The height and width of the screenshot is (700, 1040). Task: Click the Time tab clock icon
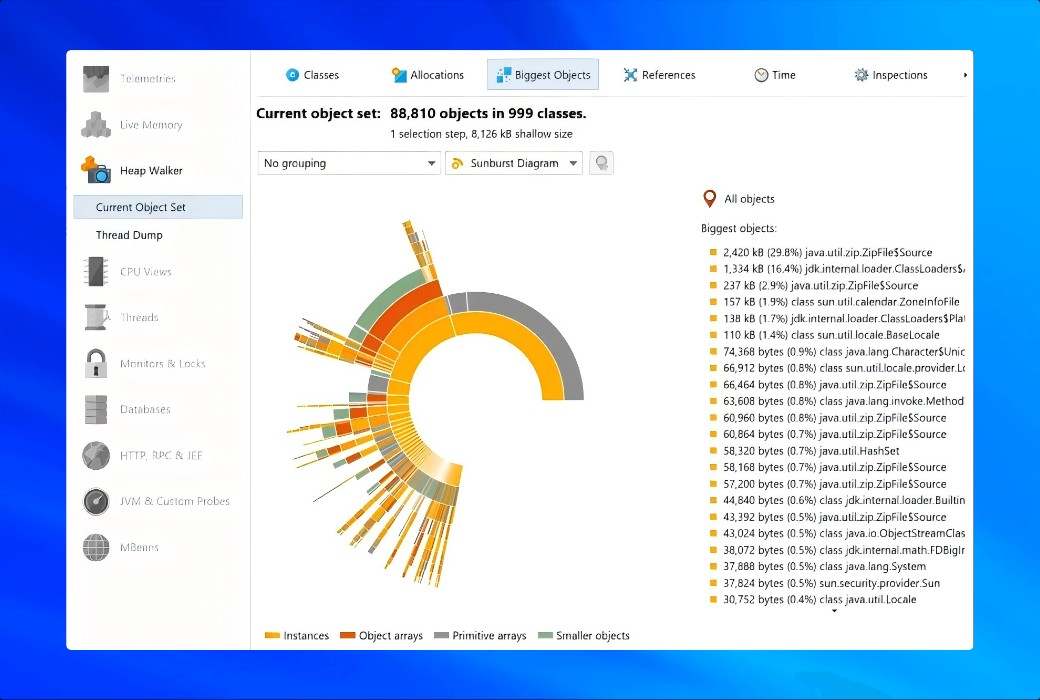761,75
